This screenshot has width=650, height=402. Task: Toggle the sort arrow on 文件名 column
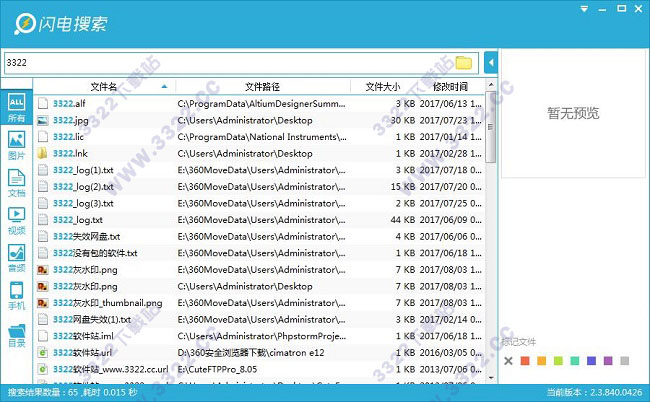coord(164,87)
